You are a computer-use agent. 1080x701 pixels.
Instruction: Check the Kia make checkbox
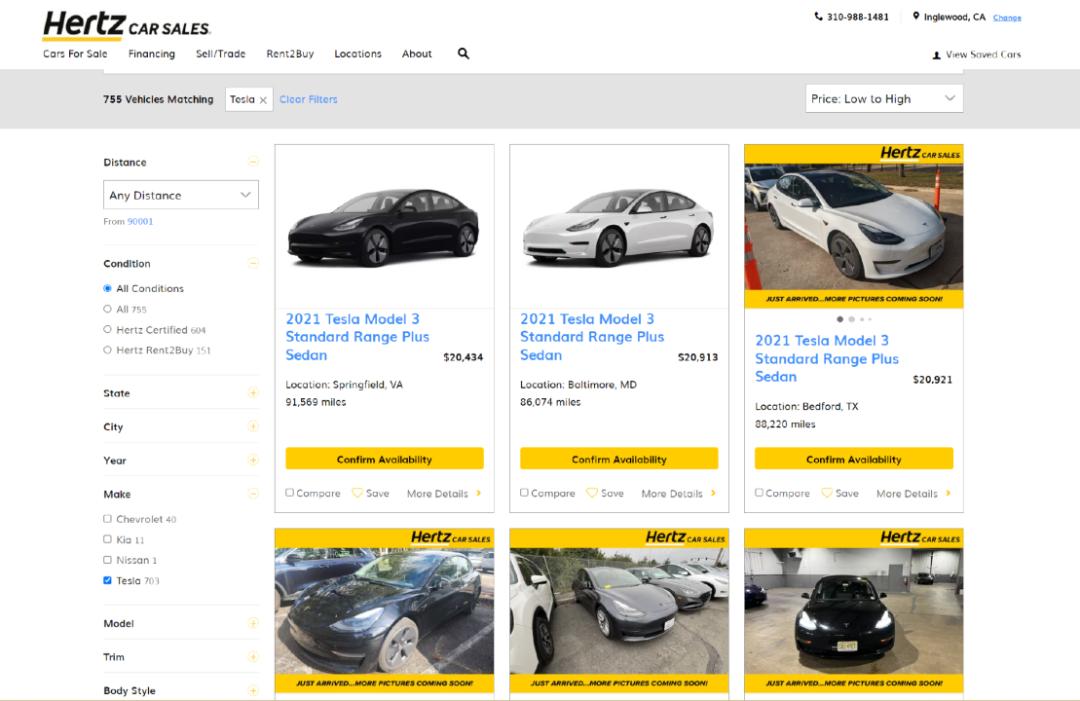pos(107,539)
